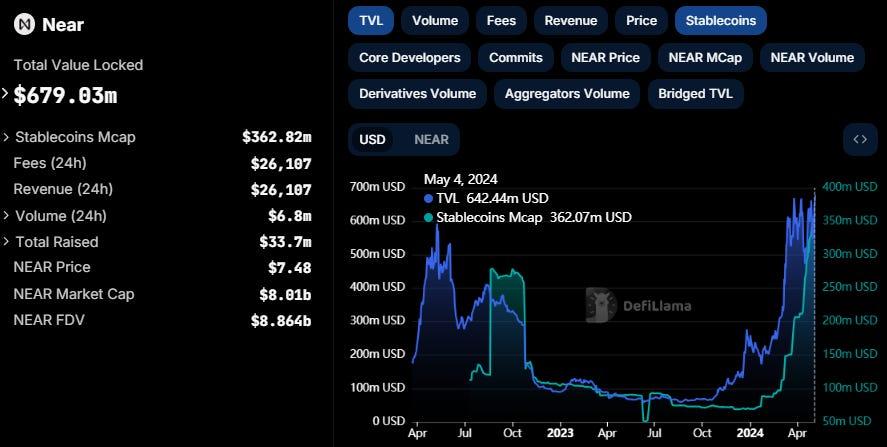Click the $6.8m volume value
The width and height of the screenshot is (887, 447).
[x=290, y=216]
